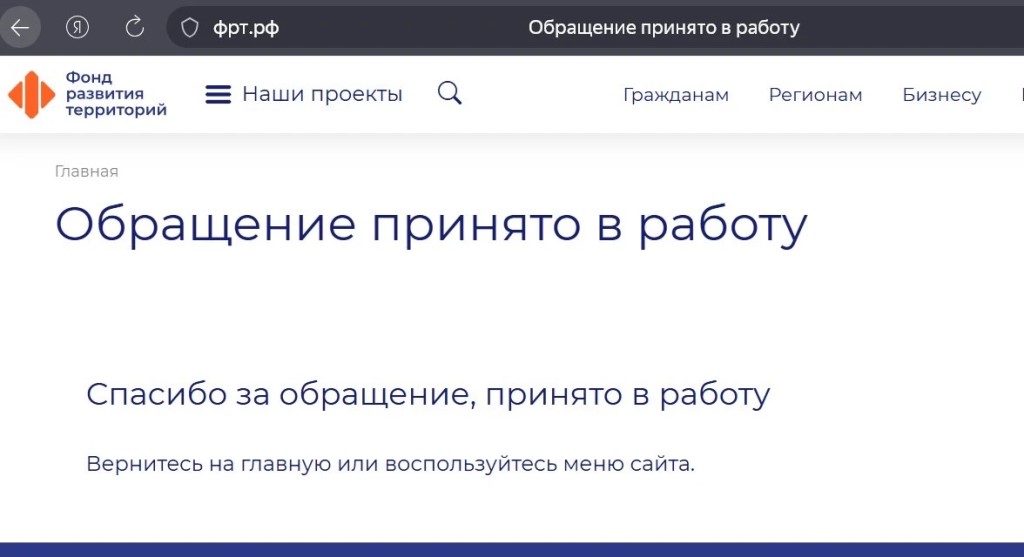Click the Вернитесь на главную sentence
1024x557 pixels.
pyautogui.click(x=391, y=464)
